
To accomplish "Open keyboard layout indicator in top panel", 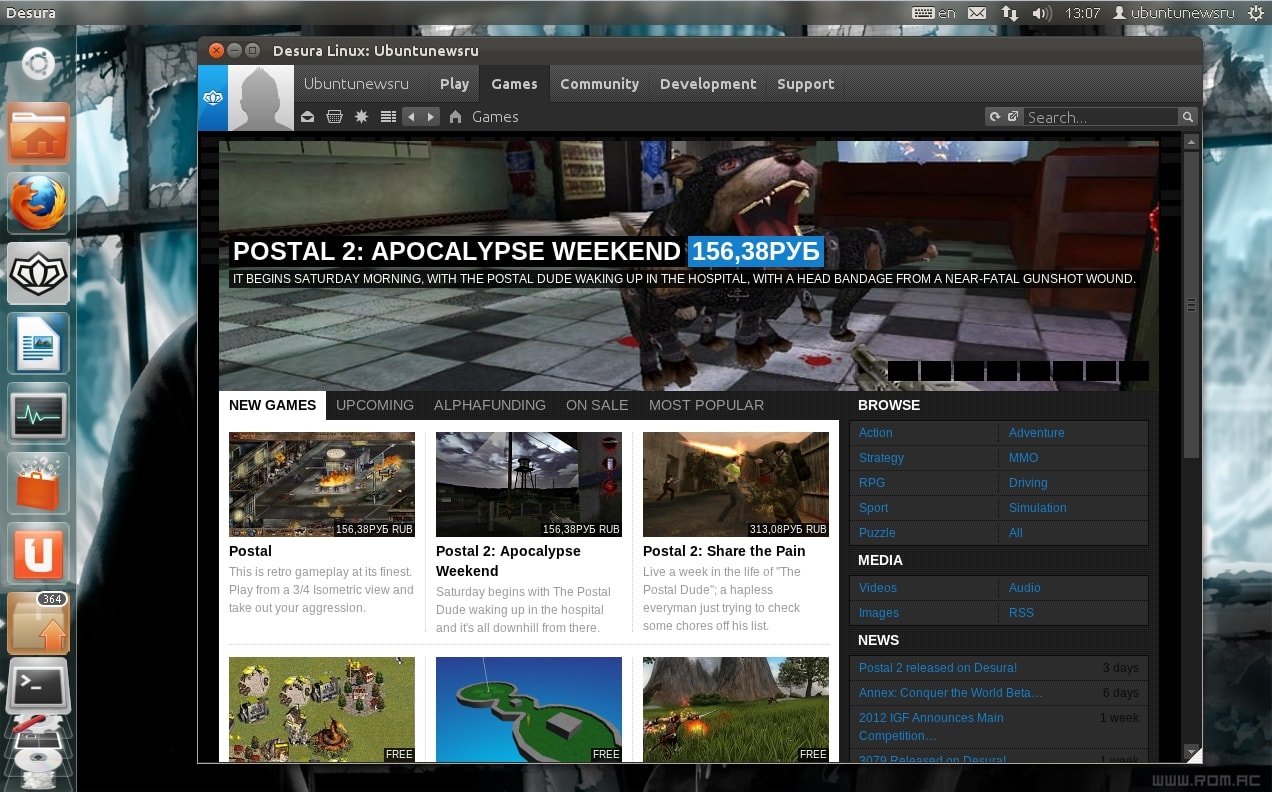I will pos(934,13).
